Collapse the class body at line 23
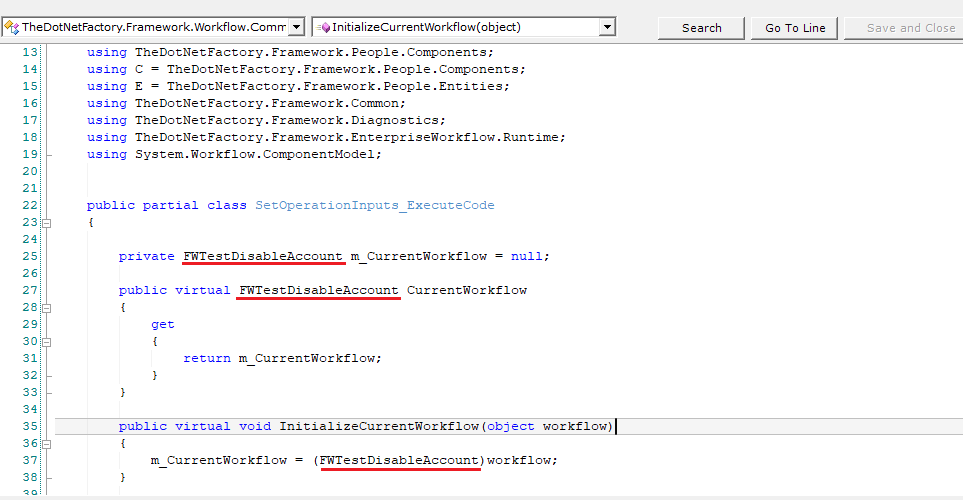Screen dimensions: 965x500 [47, 223]
